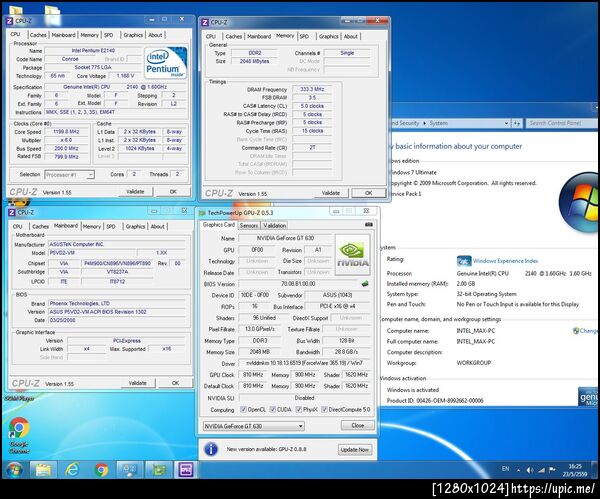Open Memory tab in Mainboard CPU-Z window
600x499 pixels.
92,227
